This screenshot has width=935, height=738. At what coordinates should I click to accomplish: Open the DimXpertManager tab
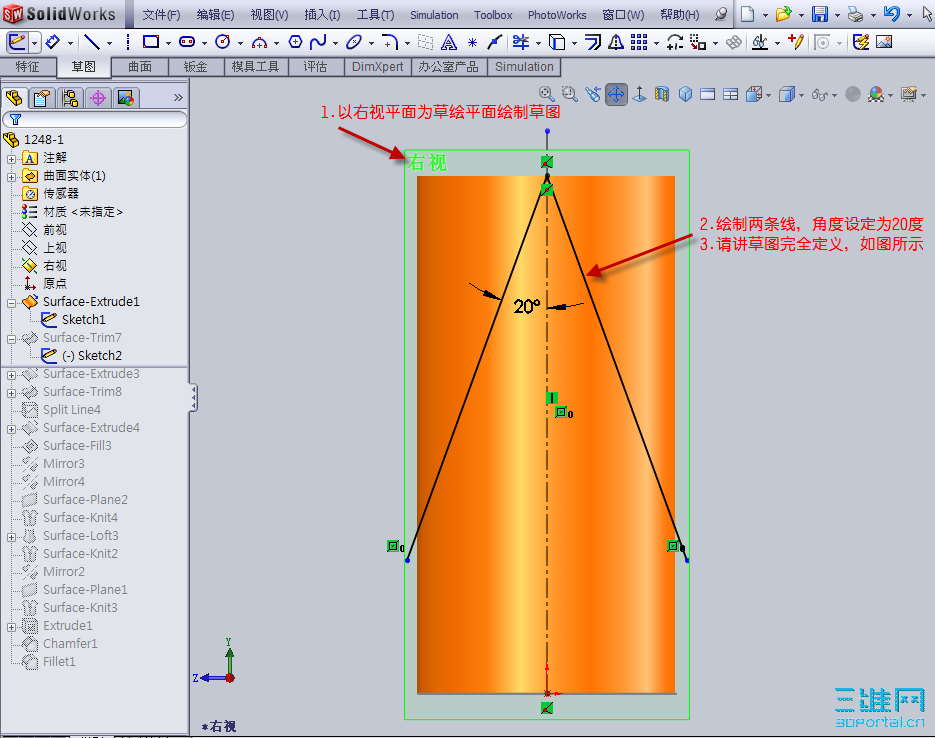click(98, 98)
